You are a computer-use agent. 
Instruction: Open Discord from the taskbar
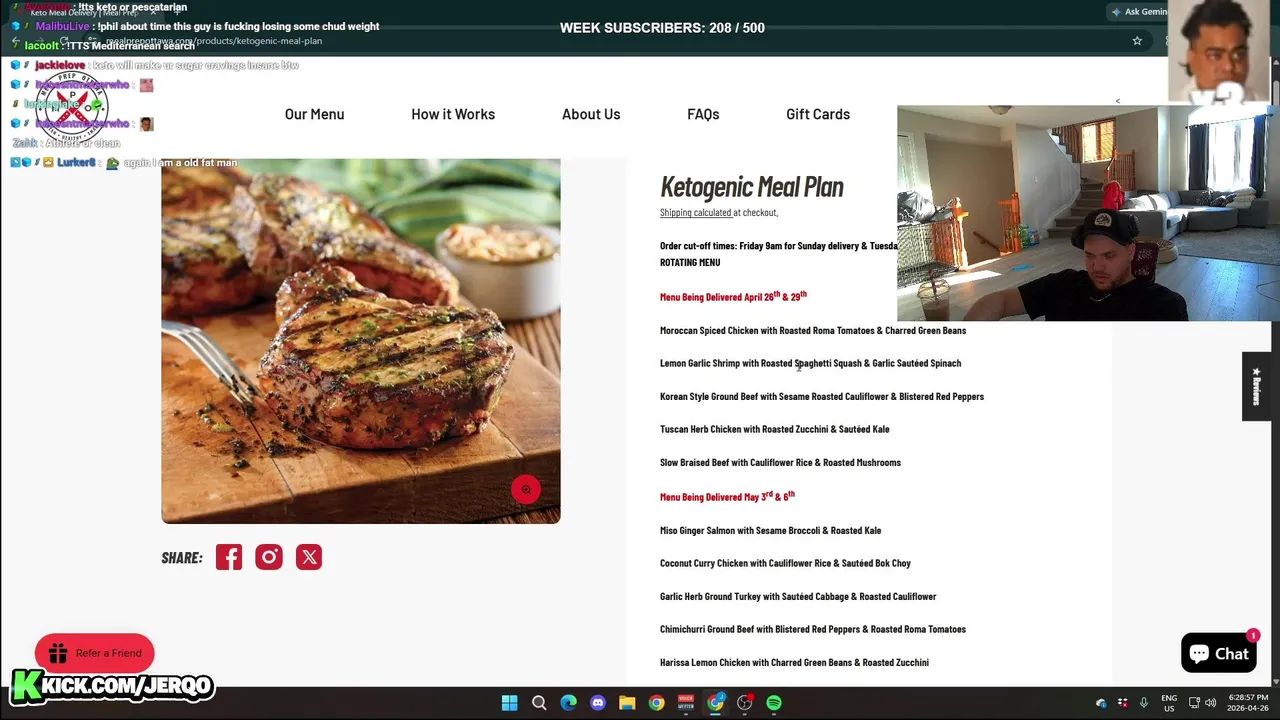coord(598,703)
